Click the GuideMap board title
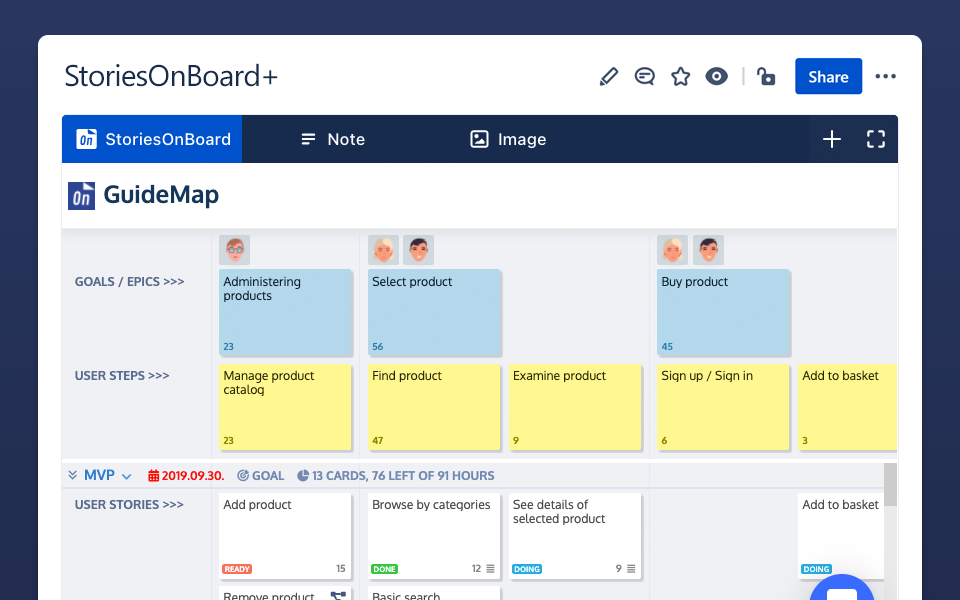This screenshot has height=600, width=960. click(161, 195)
